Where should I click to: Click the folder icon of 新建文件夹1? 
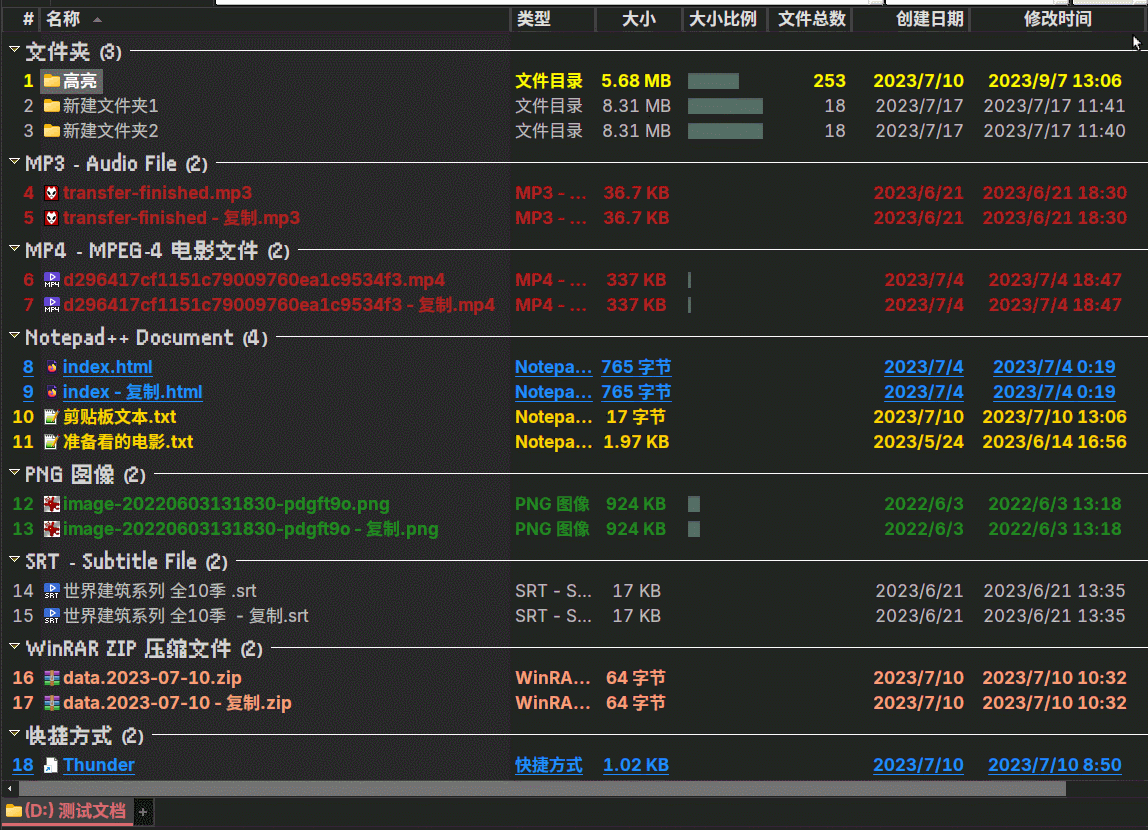(51, 105)
